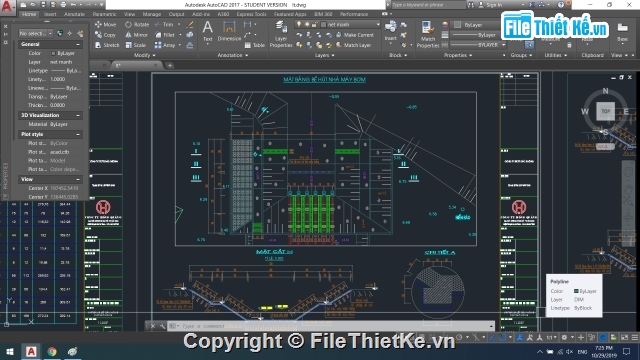
Task: Select the Copy tool
Action: [105, 35]
